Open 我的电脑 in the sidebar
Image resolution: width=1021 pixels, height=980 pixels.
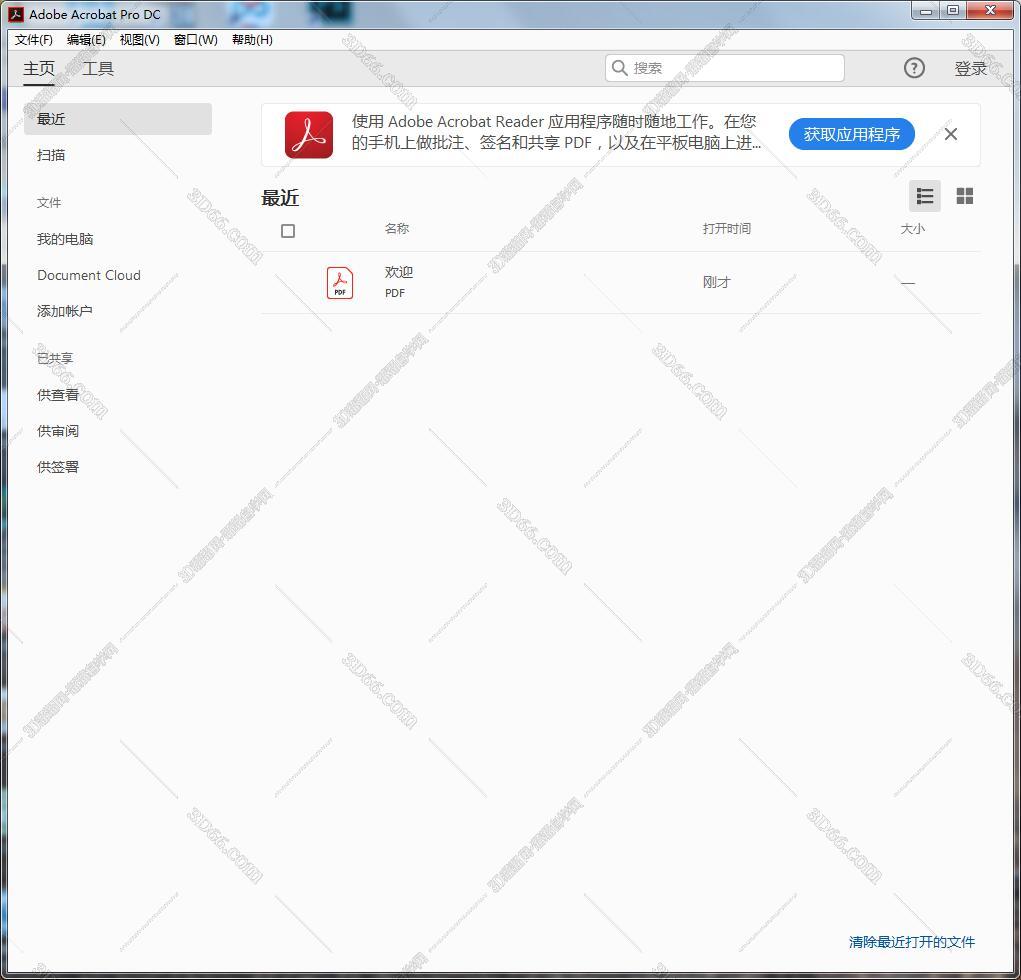(65, 239)
